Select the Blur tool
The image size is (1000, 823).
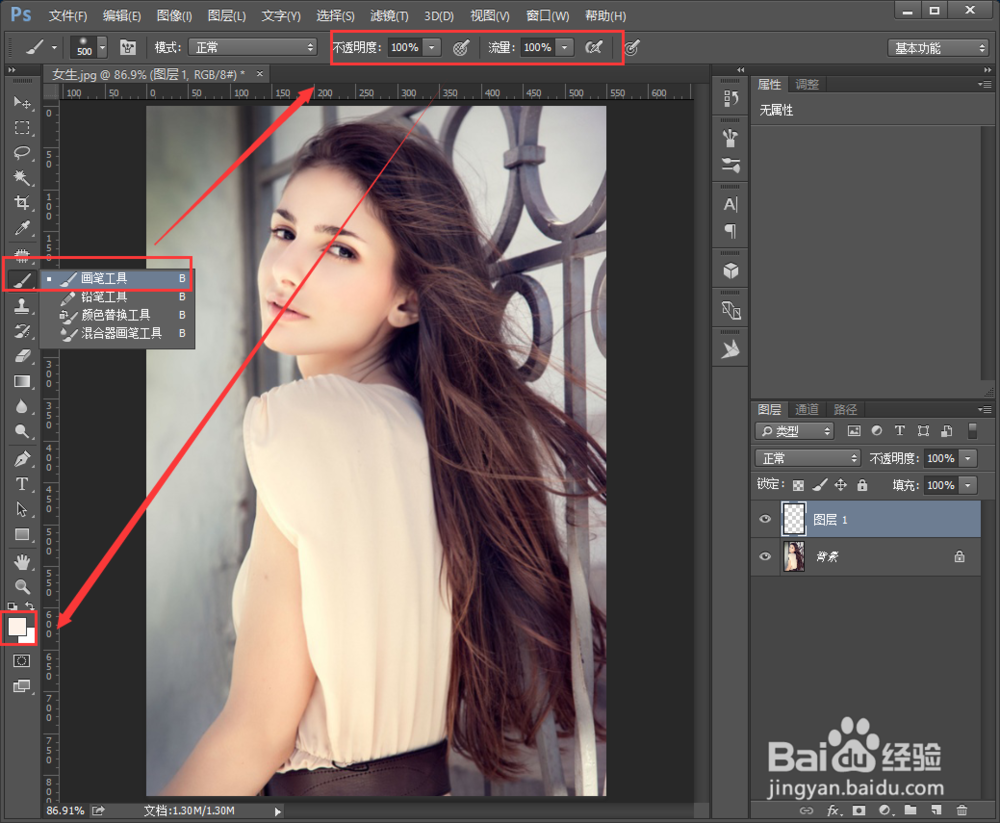pyautogui.click(x=22, y=406)
